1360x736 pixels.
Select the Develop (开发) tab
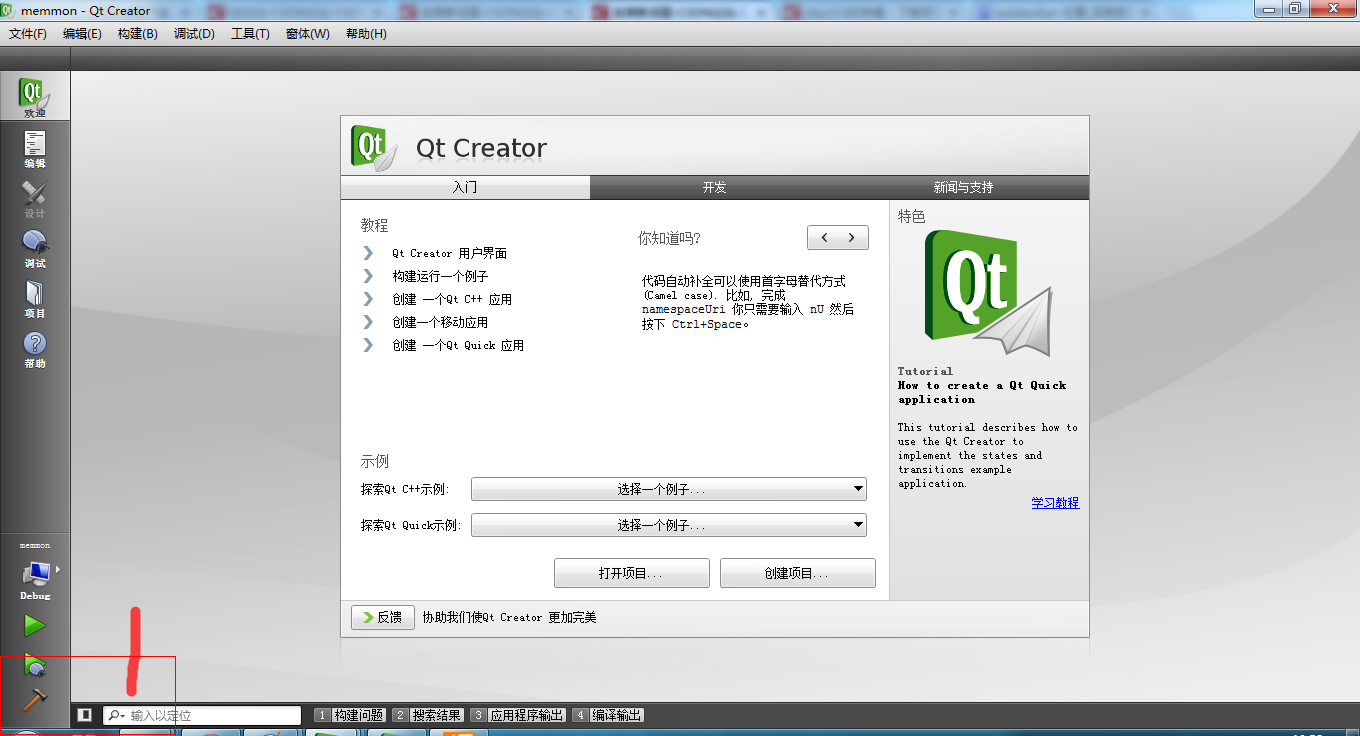714,187
